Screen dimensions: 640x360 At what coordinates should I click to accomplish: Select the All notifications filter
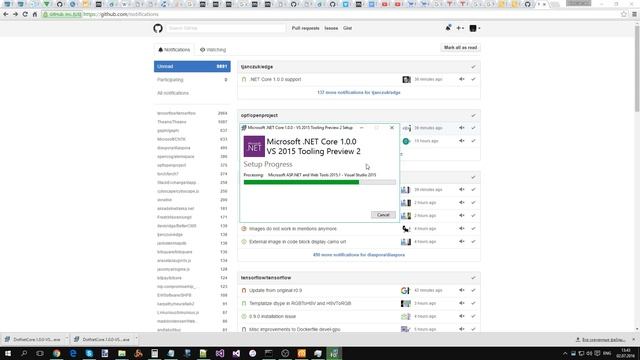click(192, 93)
